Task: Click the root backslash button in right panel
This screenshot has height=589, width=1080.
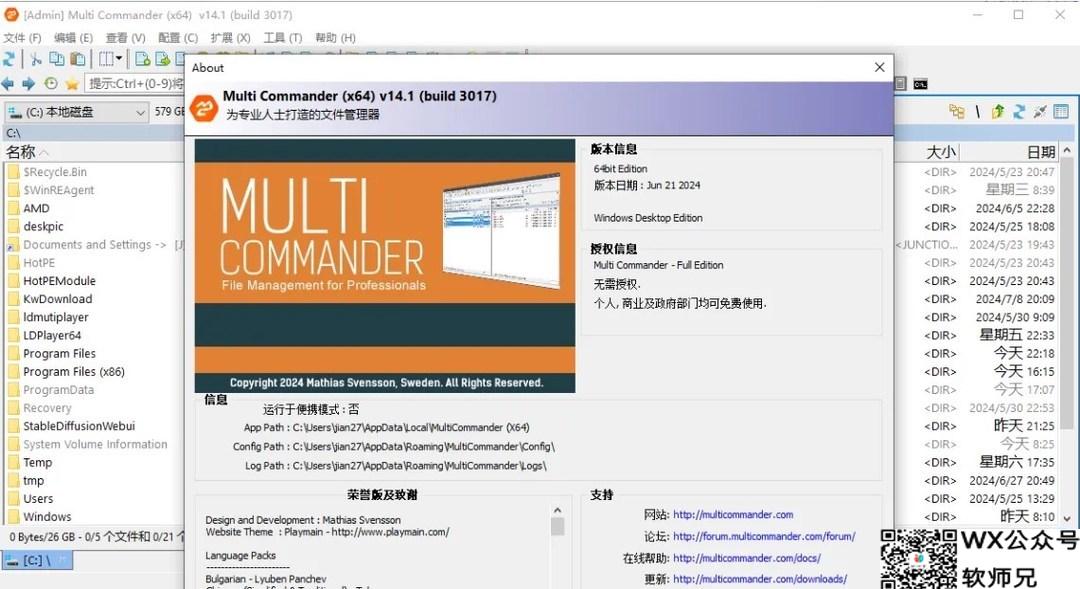Action: point(977,112)
